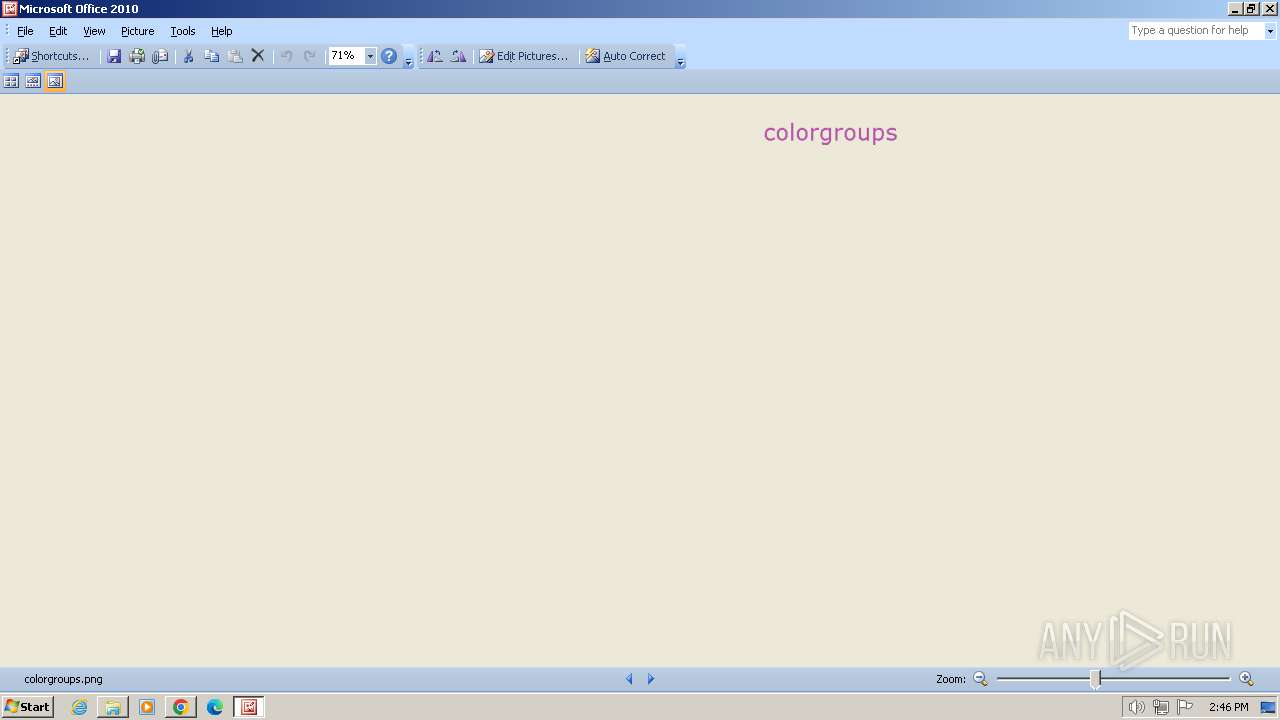Screen dimensions: 1280x720
Task: Expand the help question dropdown arrow
Action: point(1271,31)
